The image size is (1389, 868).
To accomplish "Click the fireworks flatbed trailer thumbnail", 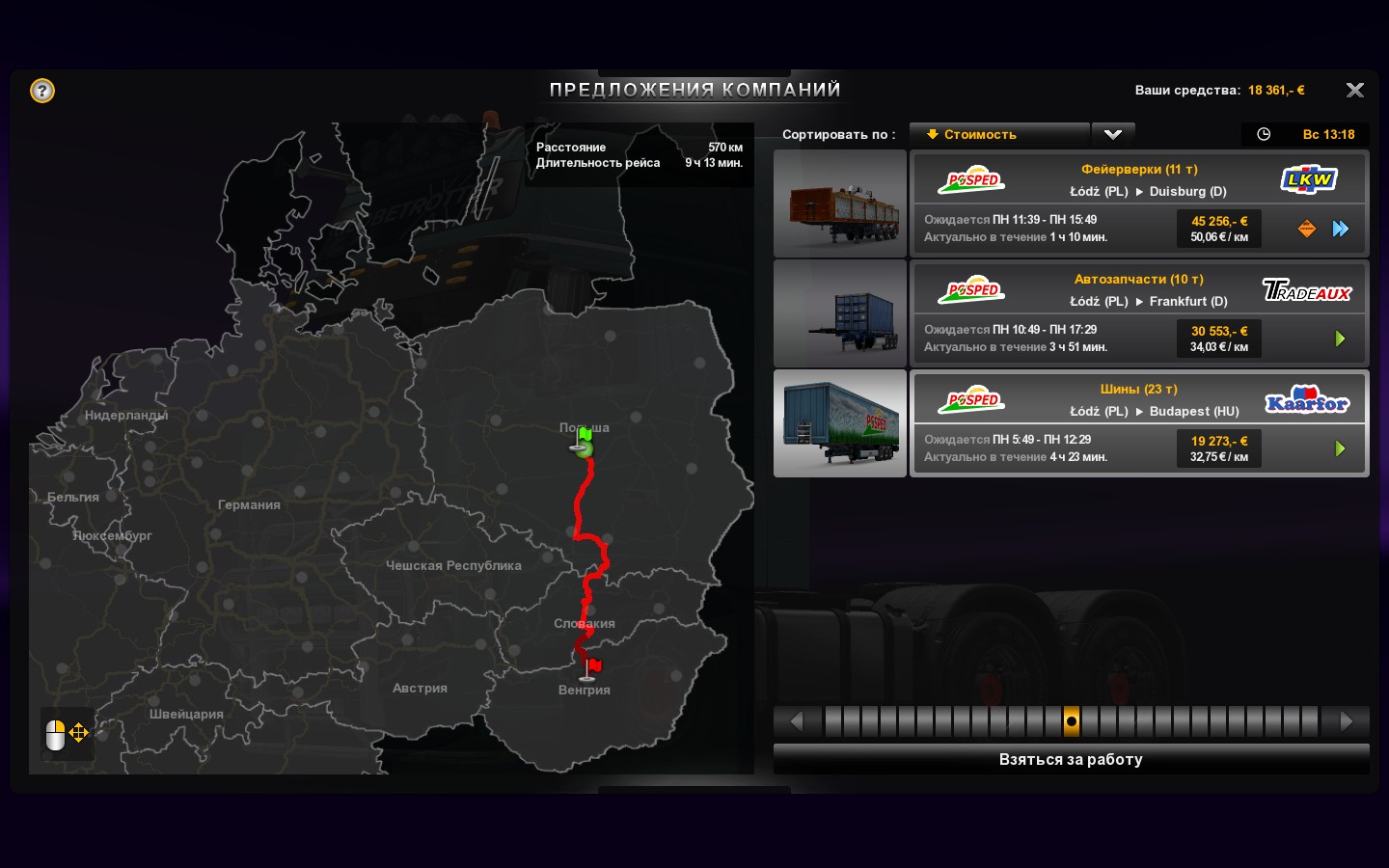I will [x=840, y=203].
